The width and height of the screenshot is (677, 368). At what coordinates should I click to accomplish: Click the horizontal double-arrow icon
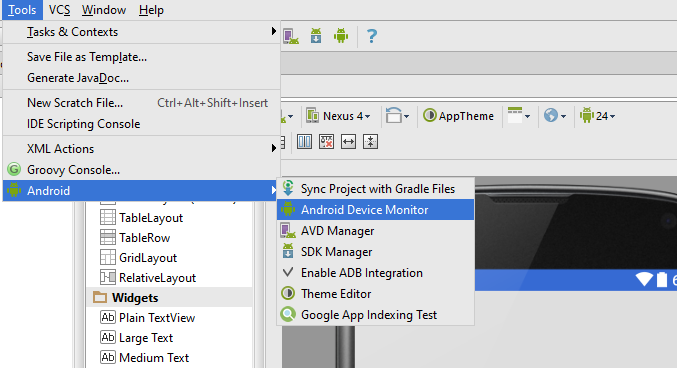[x=348, y=142]
